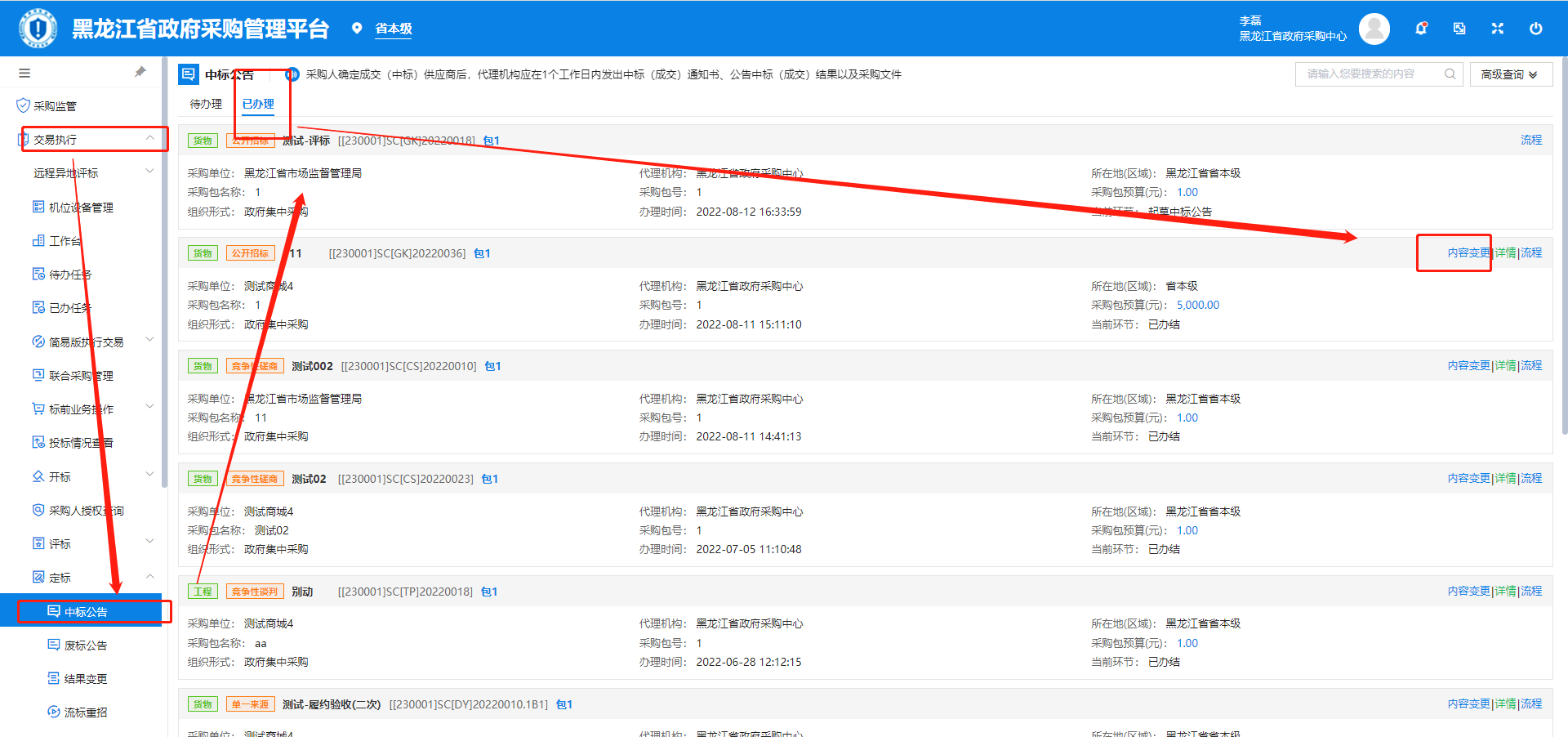
Task: Open 流标重招 in sidebar
Action: (x=86, y=712)
